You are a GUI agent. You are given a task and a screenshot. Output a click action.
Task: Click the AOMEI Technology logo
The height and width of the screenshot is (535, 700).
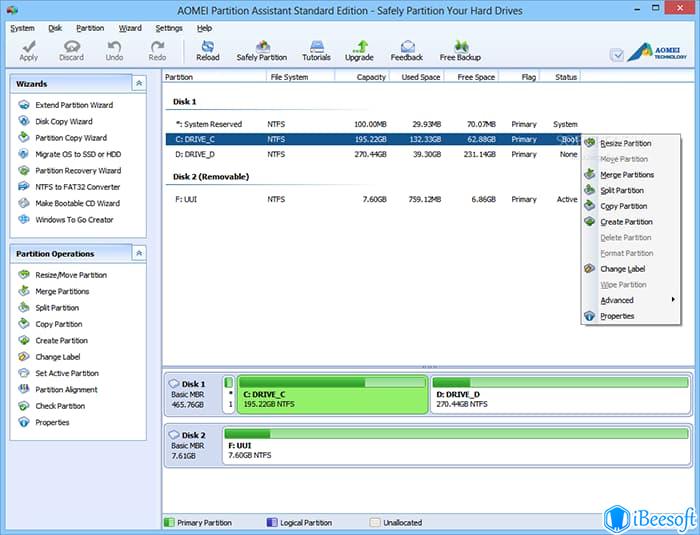click(x=657, y=52)
